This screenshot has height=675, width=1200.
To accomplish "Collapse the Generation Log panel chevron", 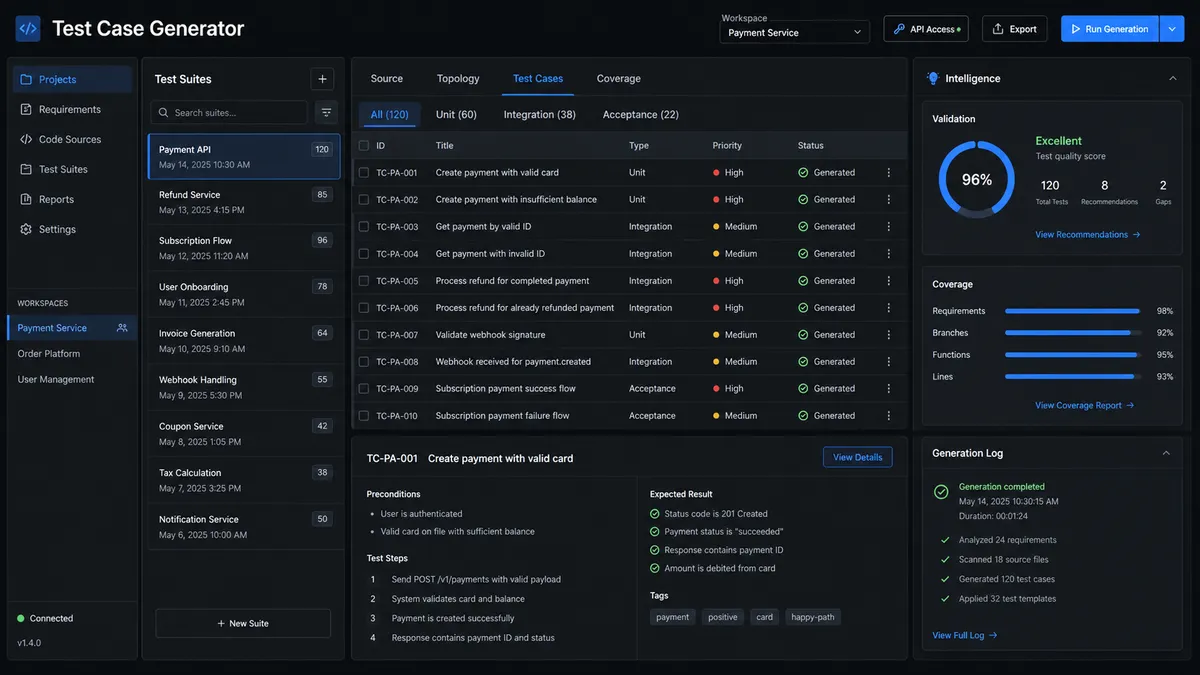I will [1165, 453].
